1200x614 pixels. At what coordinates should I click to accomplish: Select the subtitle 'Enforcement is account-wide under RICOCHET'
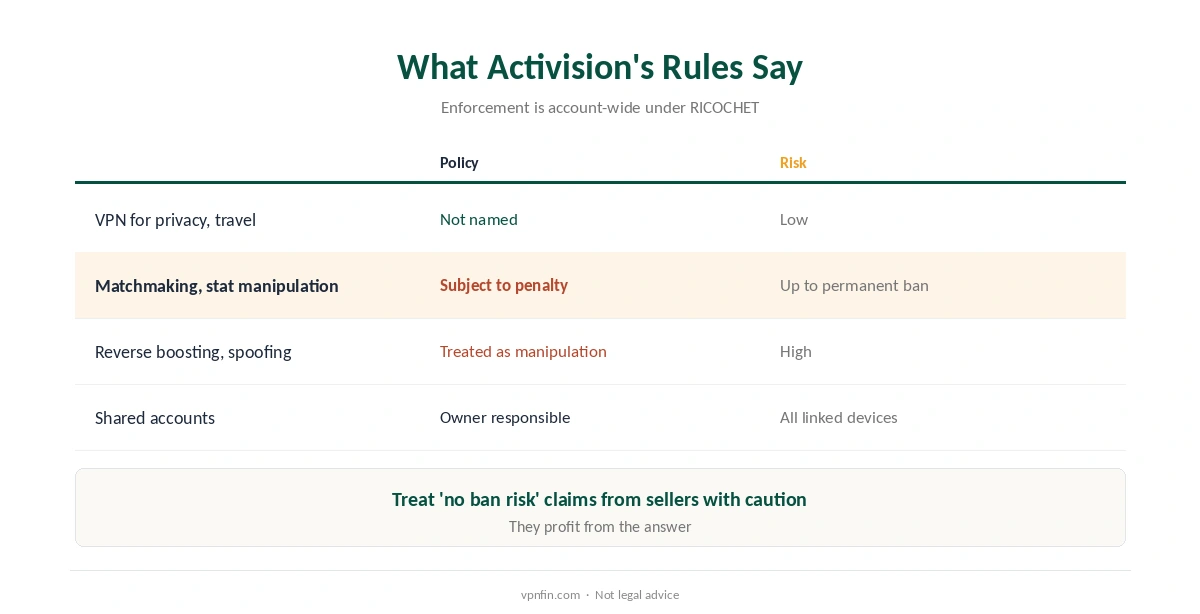[600, 107]
